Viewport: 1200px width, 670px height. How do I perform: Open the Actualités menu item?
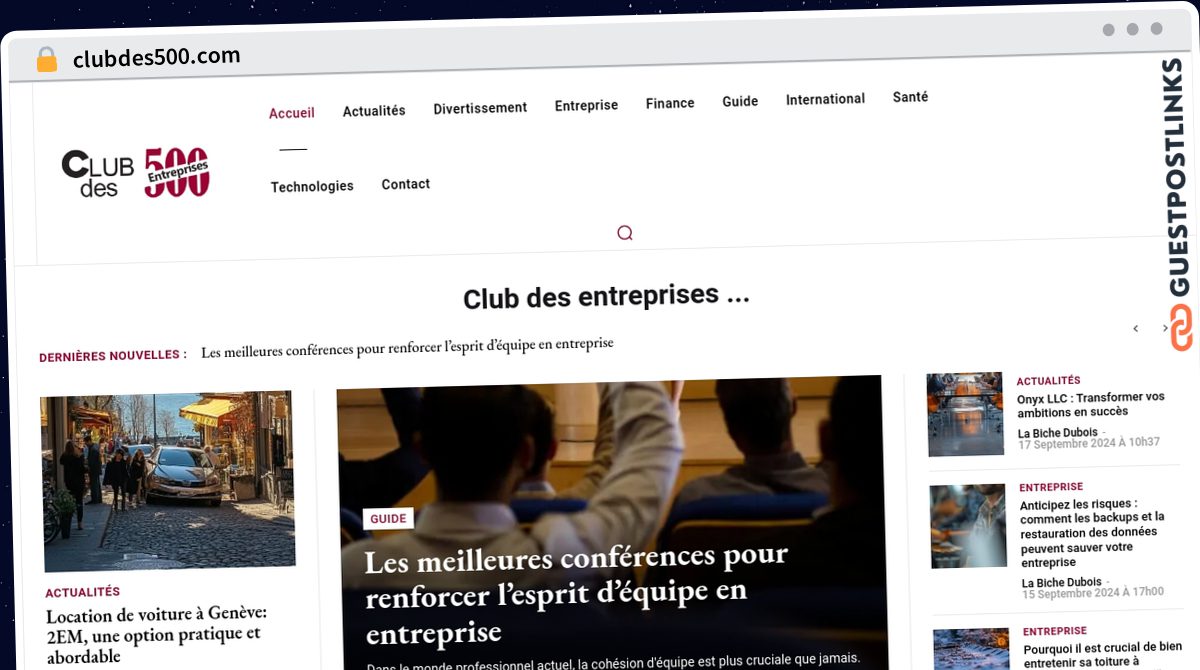(374, 111)
